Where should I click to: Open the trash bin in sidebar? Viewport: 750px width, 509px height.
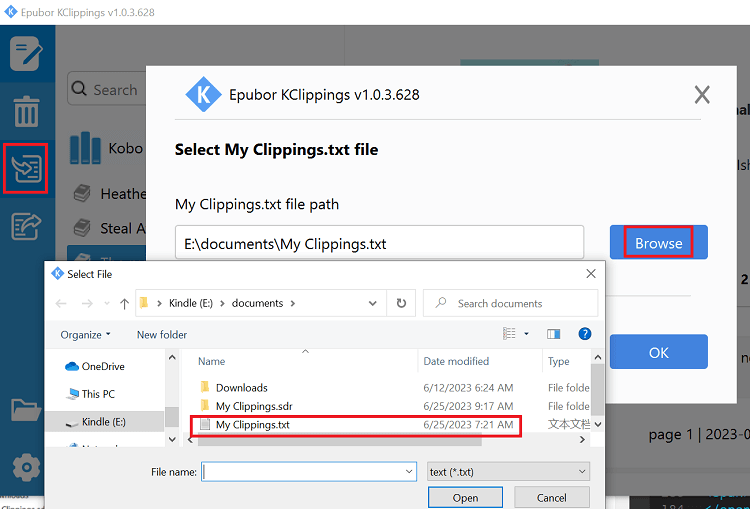[x=26, y=111]
